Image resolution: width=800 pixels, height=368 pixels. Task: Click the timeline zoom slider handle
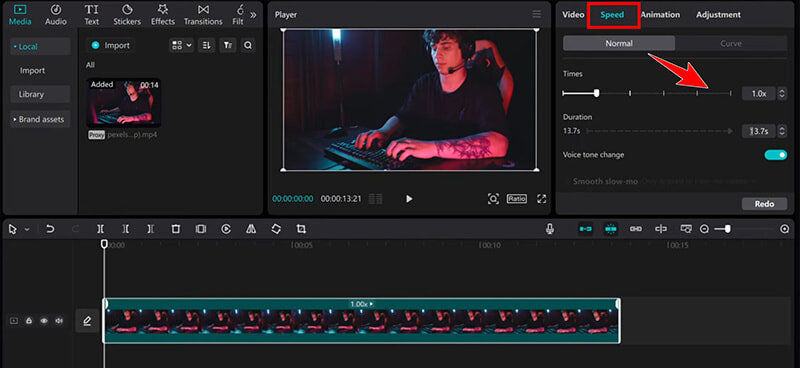point(728,229)
